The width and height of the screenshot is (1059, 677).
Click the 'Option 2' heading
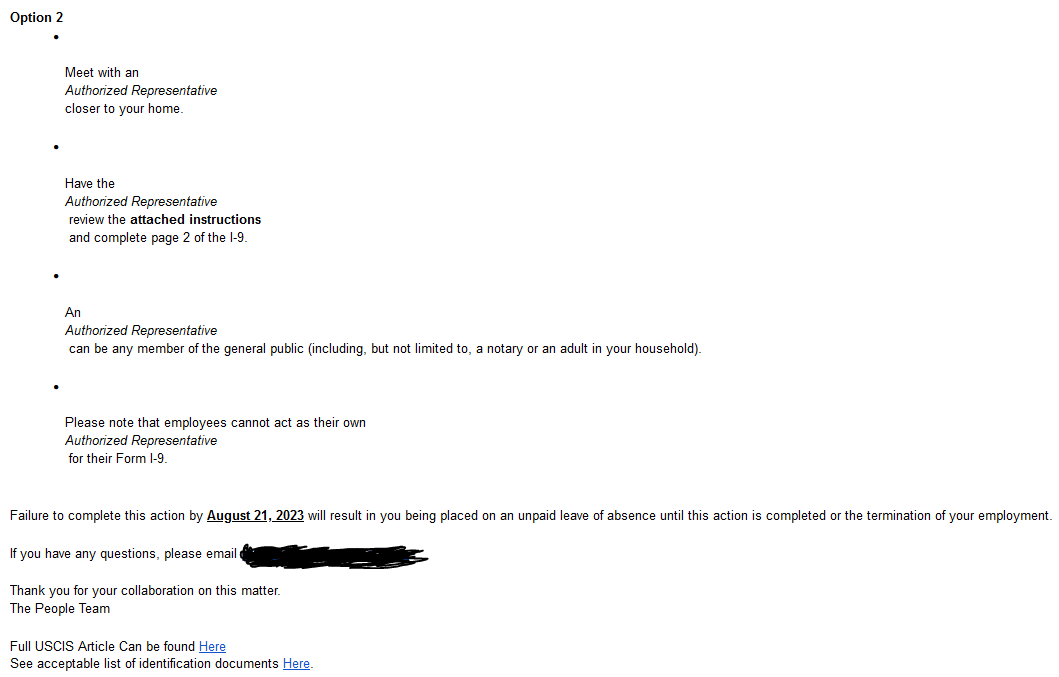click(36, 18)
